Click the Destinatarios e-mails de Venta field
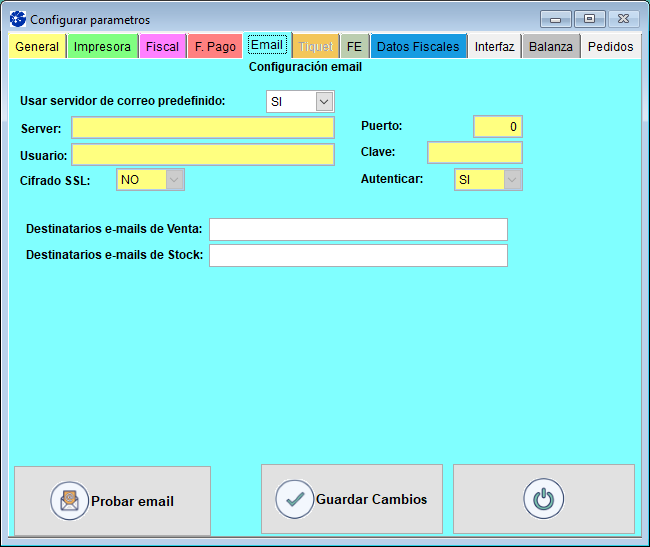This screenshot has height=547, width=650. tap(358, 229)
